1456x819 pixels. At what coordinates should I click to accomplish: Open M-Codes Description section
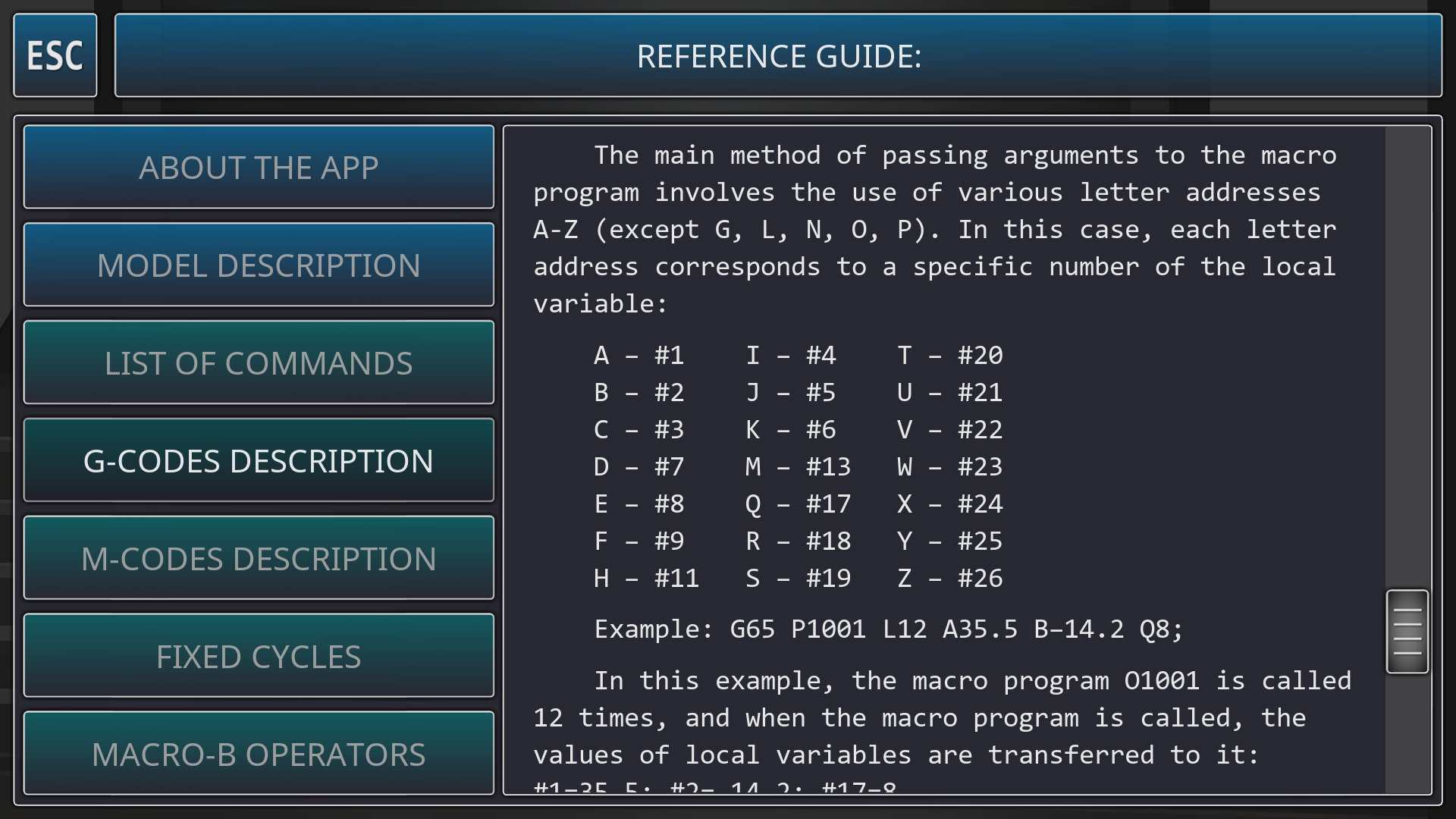[259, 558]
